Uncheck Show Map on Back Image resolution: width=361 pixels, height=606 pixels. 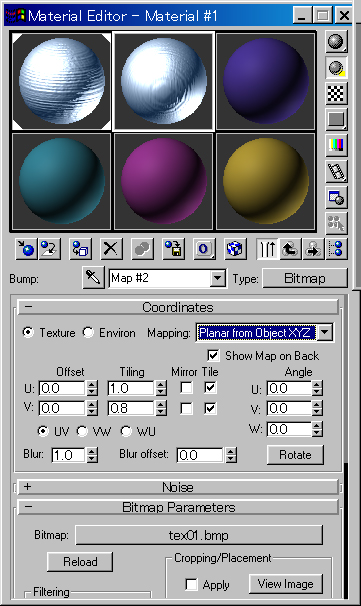213,356
